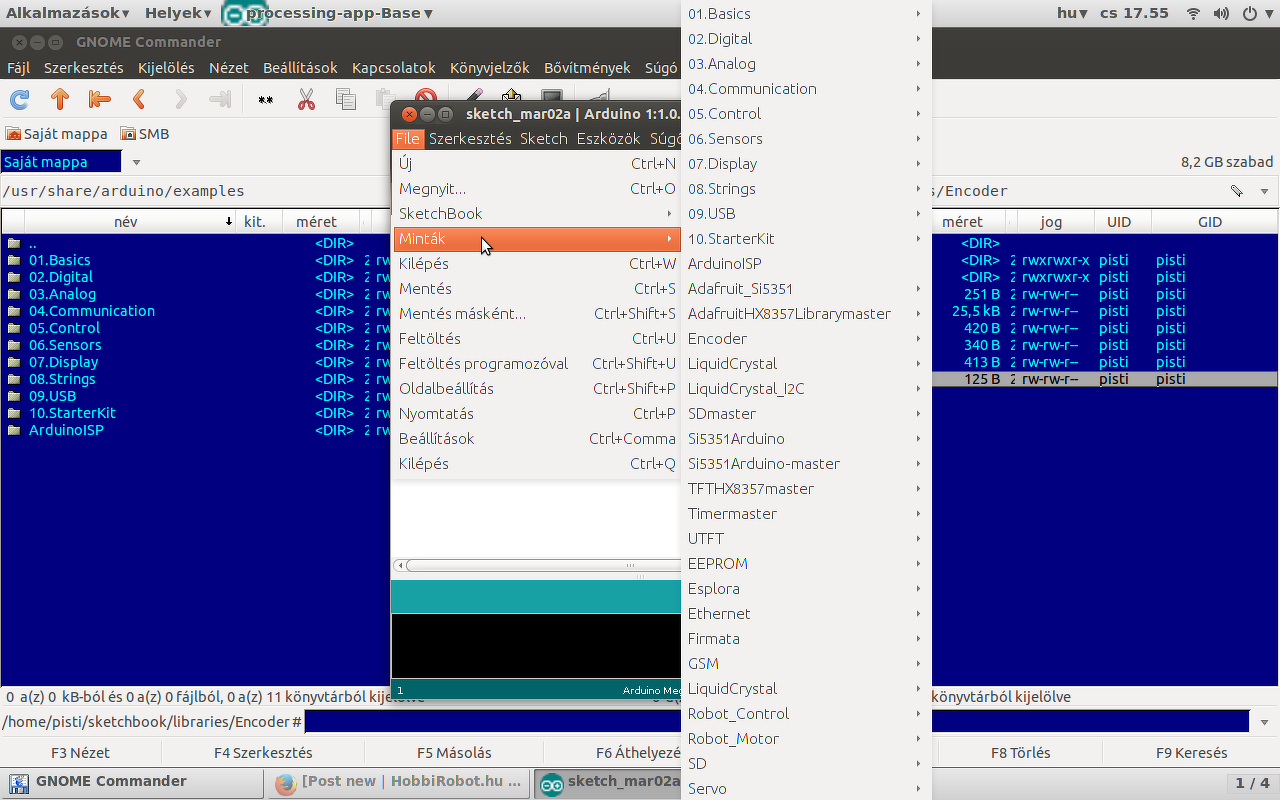Select the 03.Analog folder in left pane

pos(62,294)
